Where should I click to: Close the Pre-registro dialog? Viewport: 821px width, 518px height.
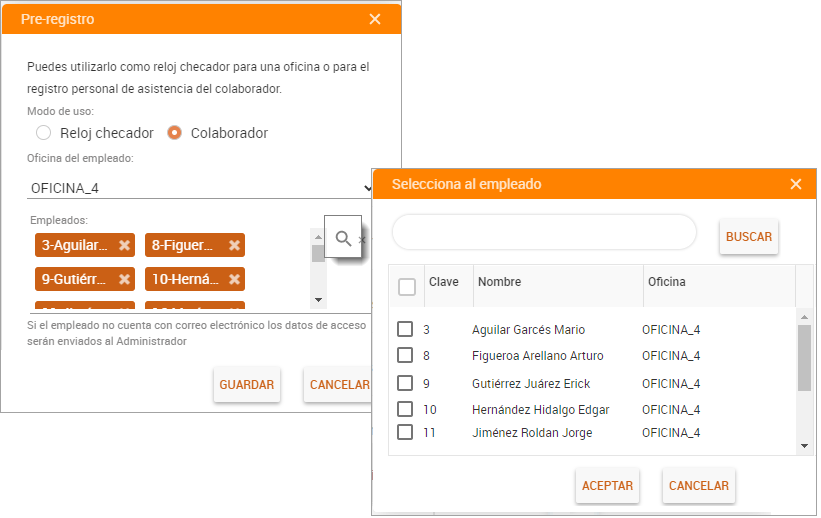pyautogui.click(x=375, y=19)
